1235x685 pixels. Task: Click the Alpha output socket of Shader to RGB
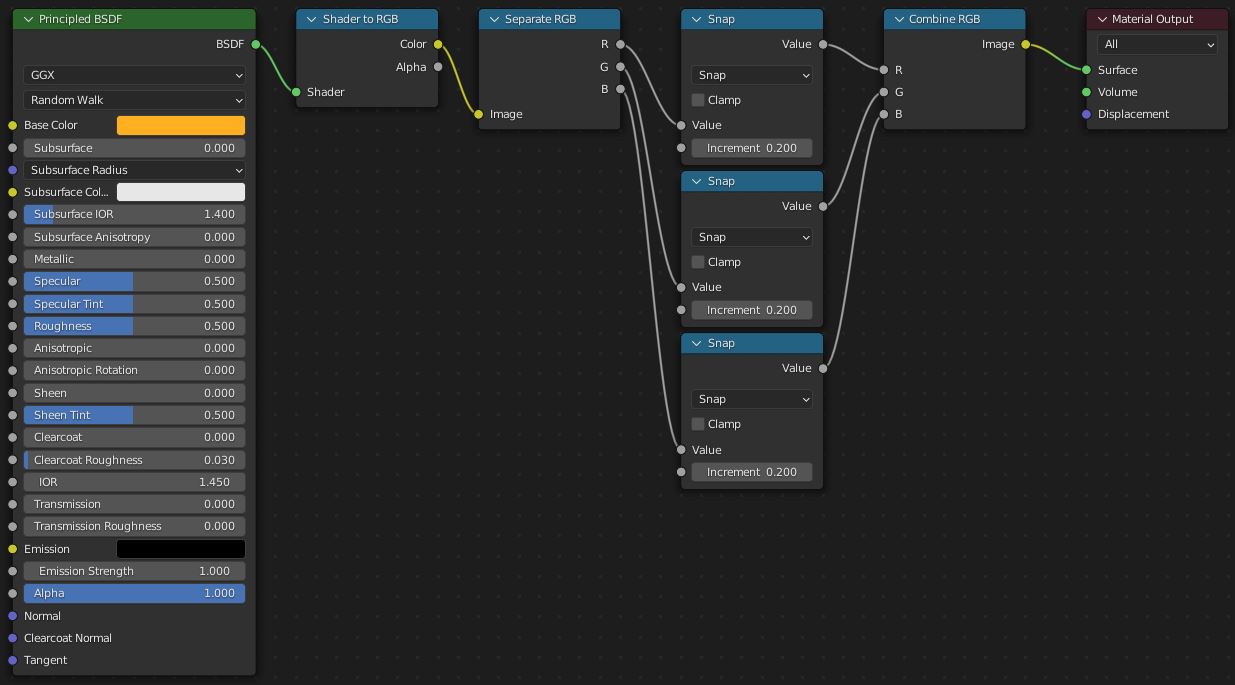(x=438, y=66)
